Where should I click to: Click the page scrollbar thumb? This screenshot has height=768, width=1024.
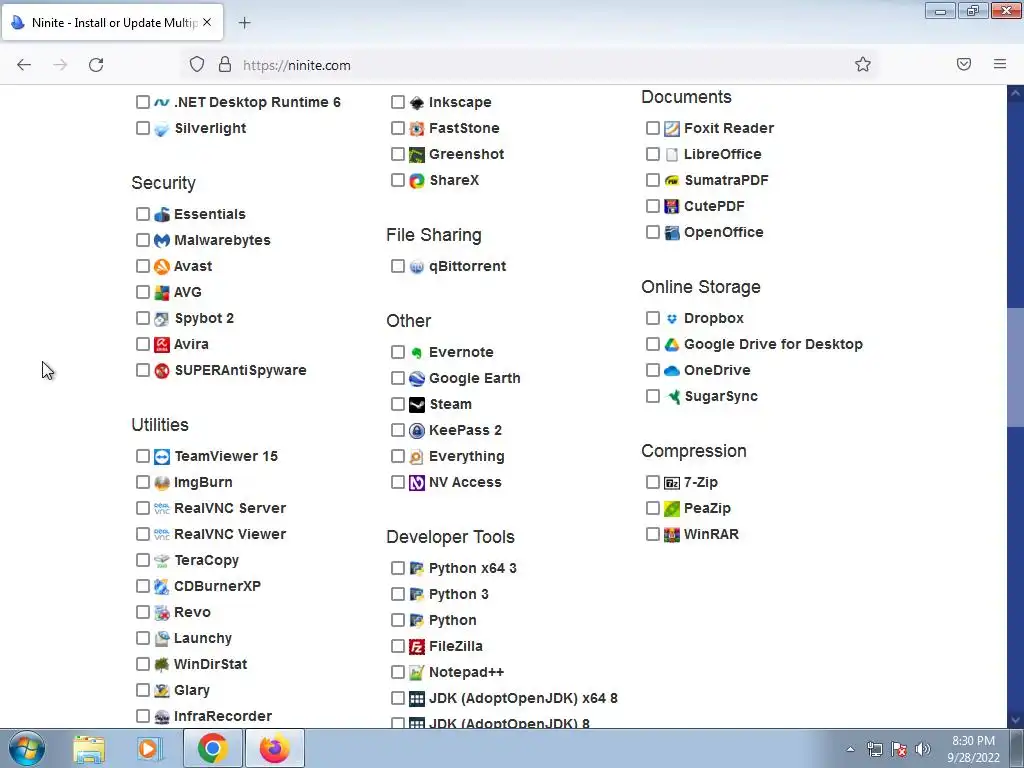coord(1016,366)
